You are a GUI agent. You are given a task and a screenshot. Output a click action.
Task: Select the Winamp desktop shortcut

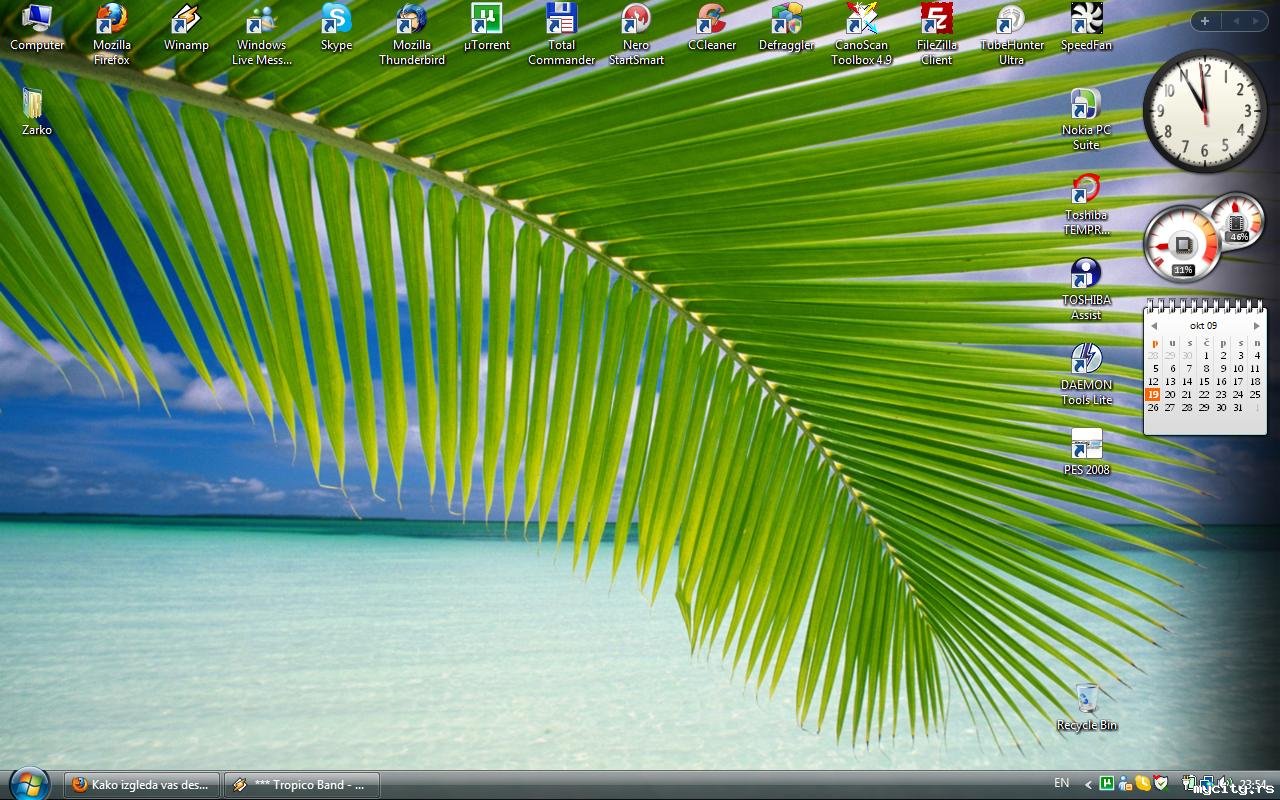[x=186, y=28]
